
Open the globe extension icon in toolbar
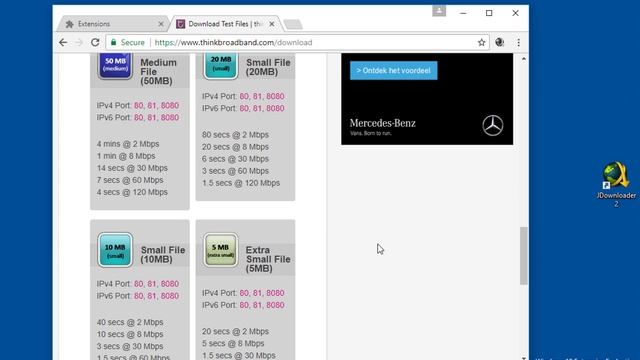500,42
